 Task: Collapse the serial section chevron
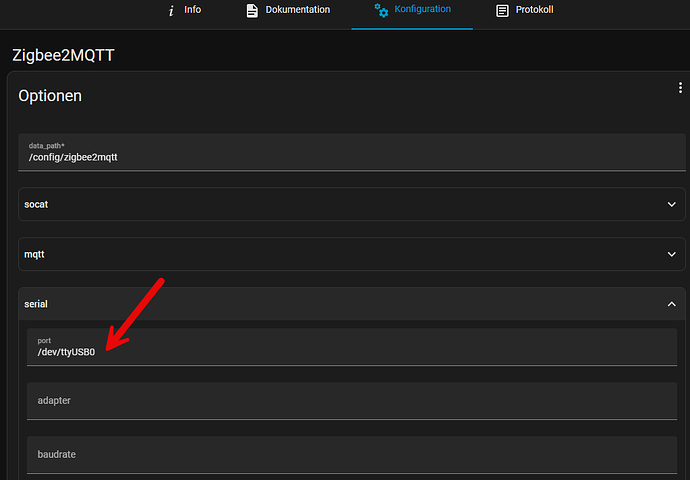672,304
